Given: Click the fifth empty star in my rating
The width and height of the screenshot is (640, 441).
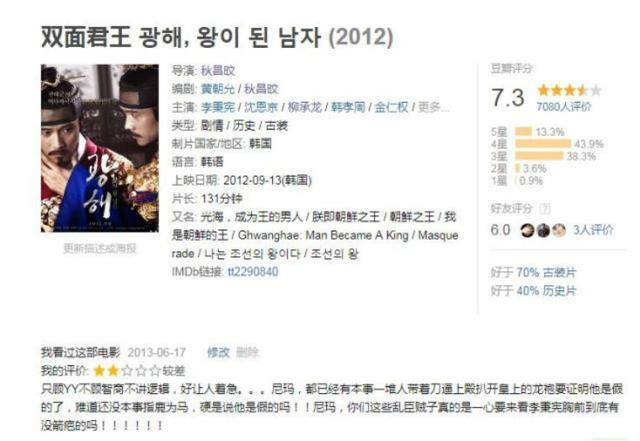Looking at the screenshot, I should (155, 371).
